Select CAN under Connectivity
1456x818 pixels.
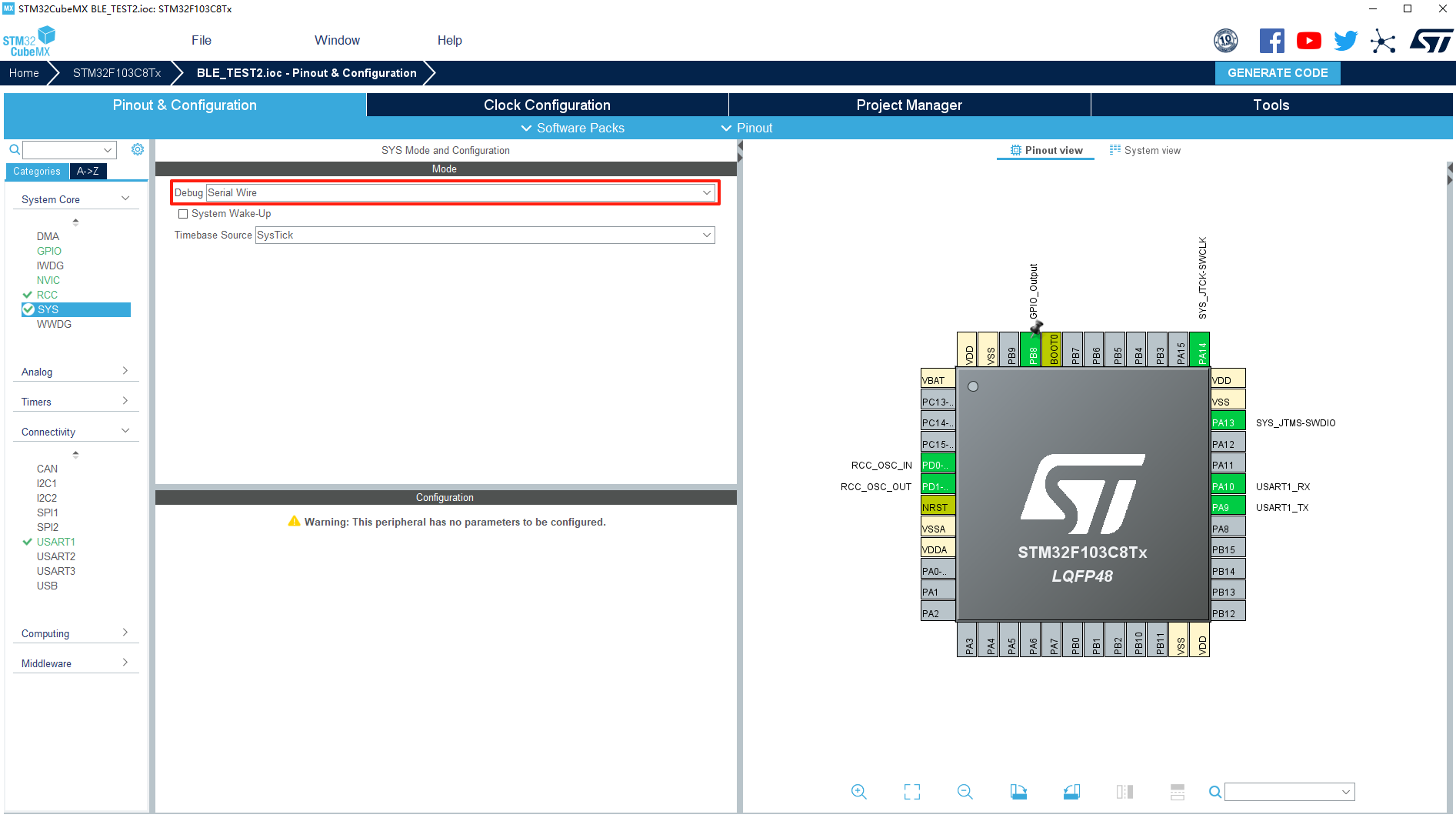click(47, 469)
